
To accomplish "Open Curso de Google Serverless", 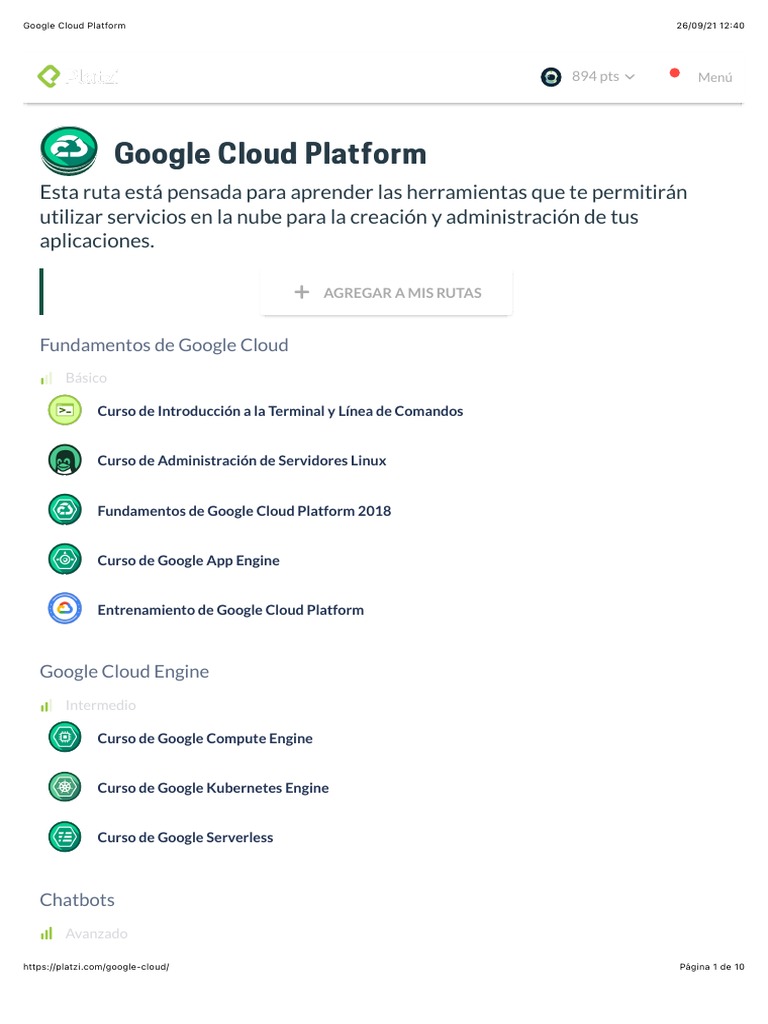I will pos(185,837).
